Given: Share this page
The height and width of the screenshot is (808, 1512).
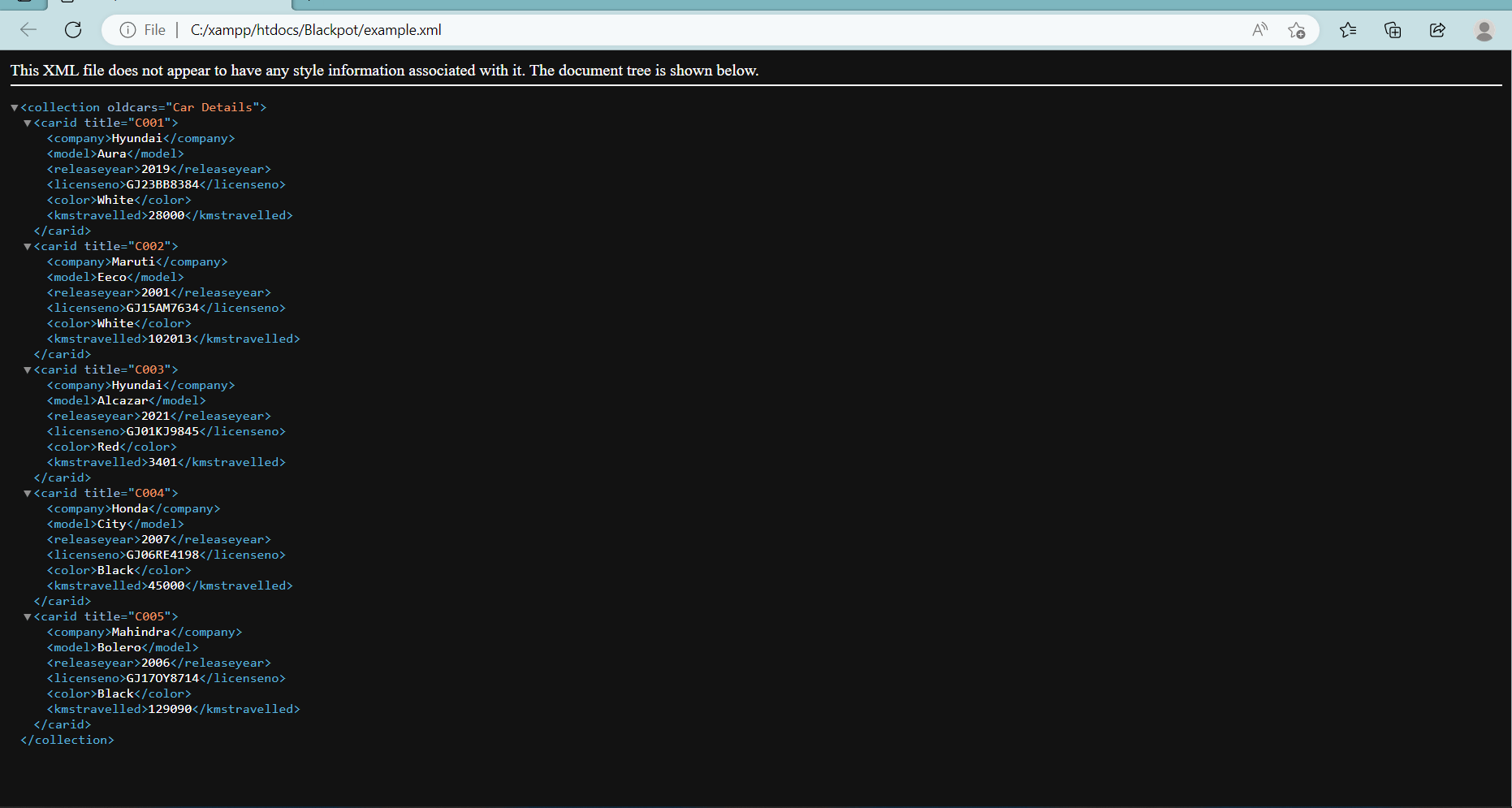Looking at the screenshot, I should 1437,30.
